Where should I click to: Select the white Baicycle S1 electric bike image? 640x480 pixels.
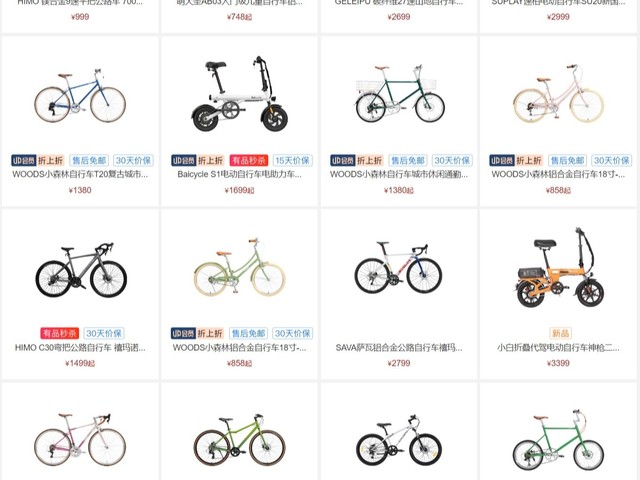tap(240, 94)
